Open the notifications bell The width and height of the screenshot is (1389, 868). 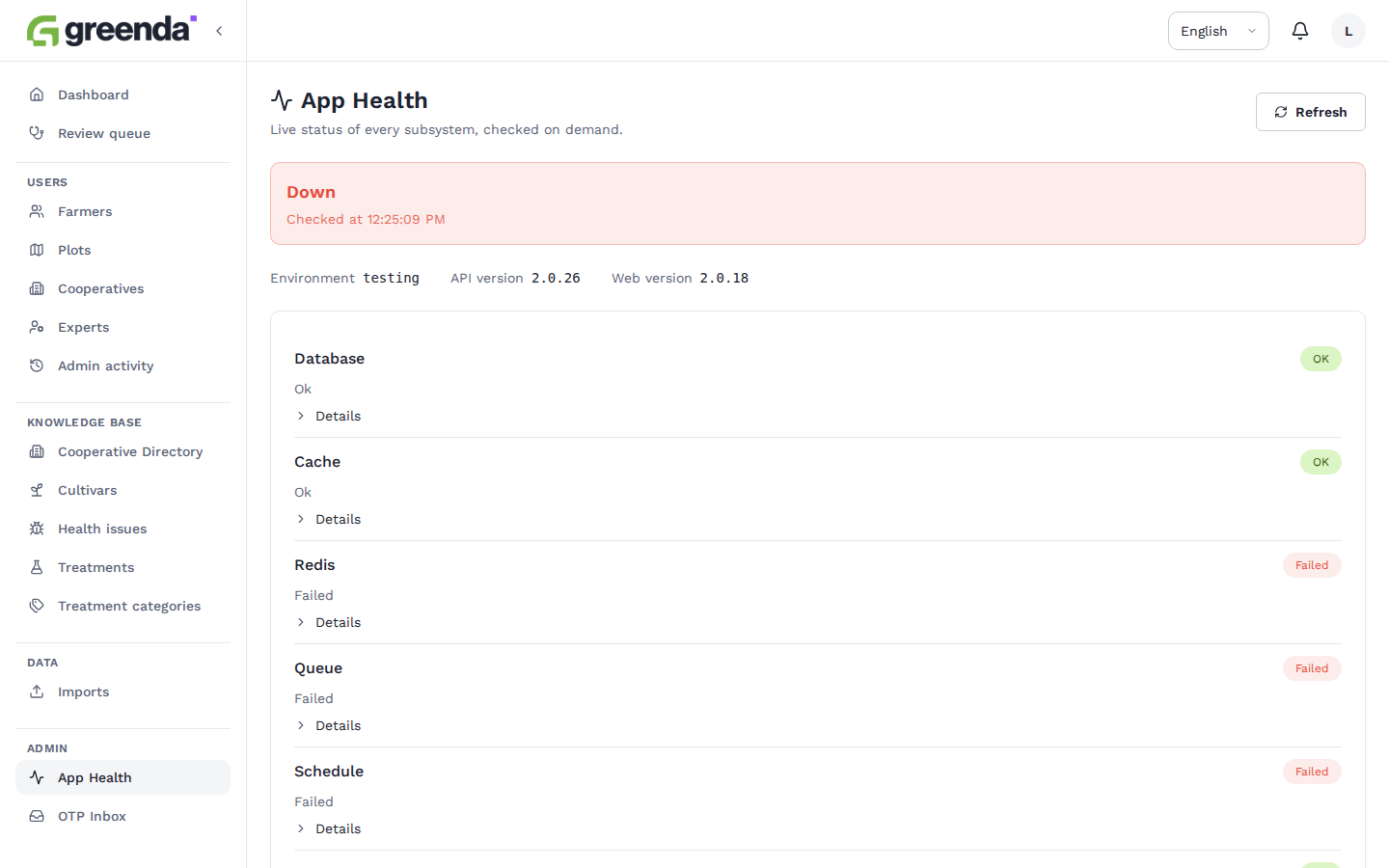point(1300,31)
